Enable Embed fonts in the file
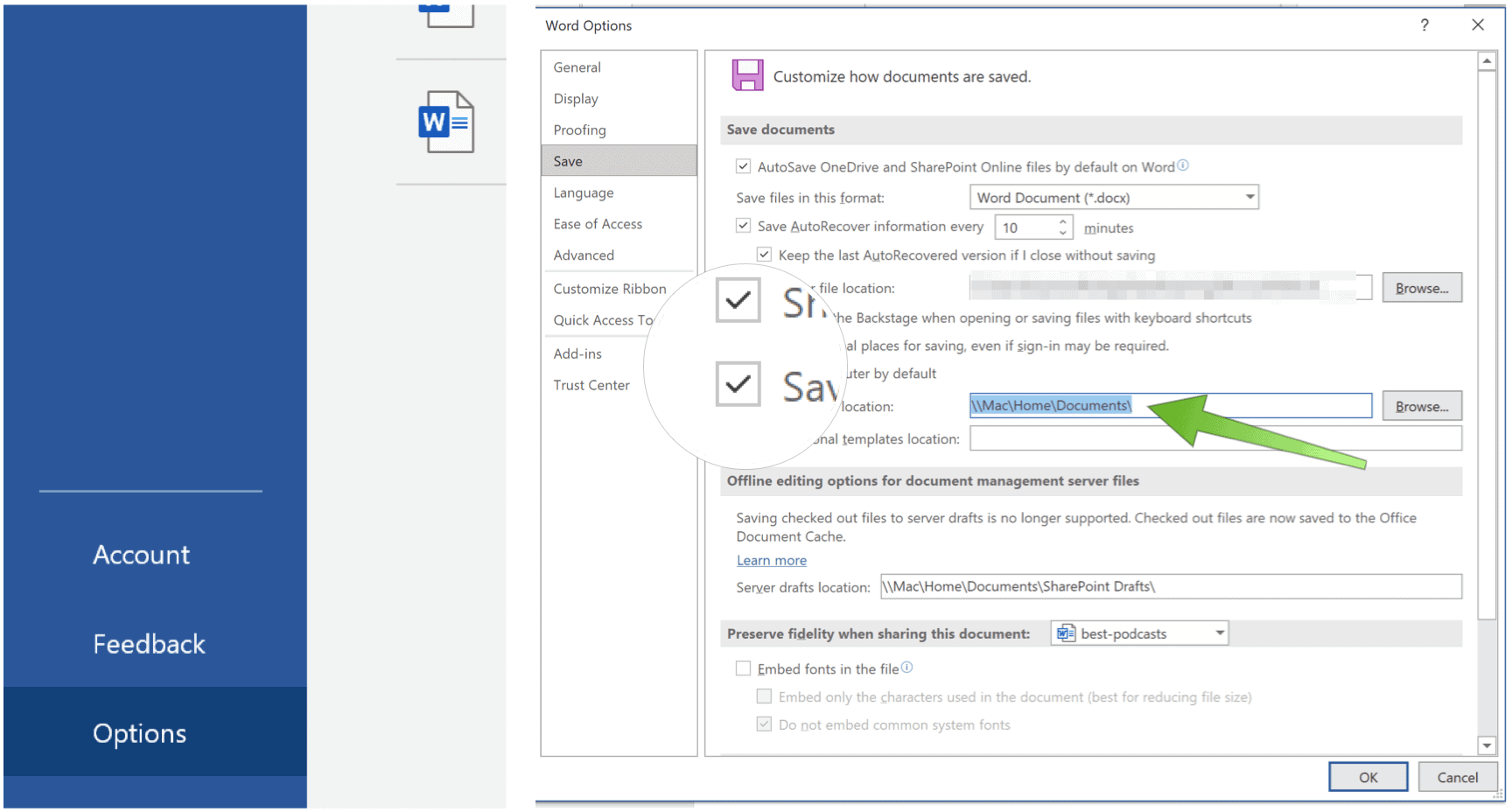This screenshot has height=812, width=1512. pyautogui.click(x=744, y=668)
